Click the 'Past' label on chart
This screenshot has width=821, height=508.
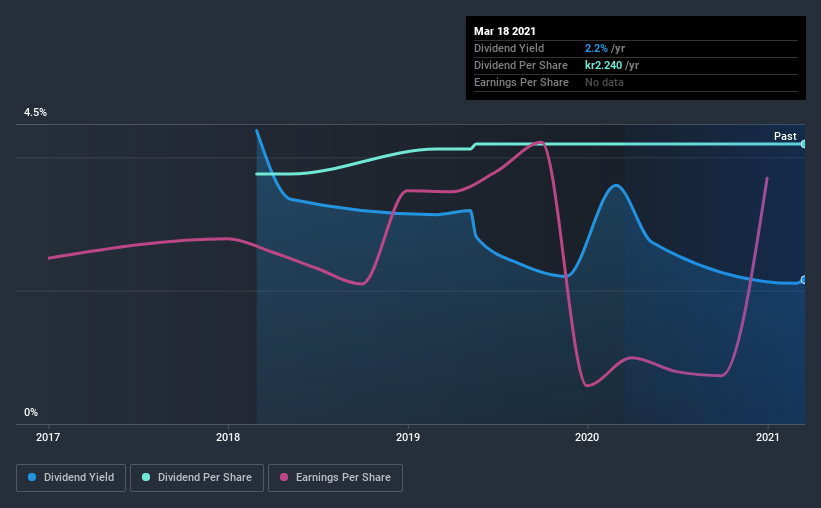pyautogui.click(x=785, y=136)
